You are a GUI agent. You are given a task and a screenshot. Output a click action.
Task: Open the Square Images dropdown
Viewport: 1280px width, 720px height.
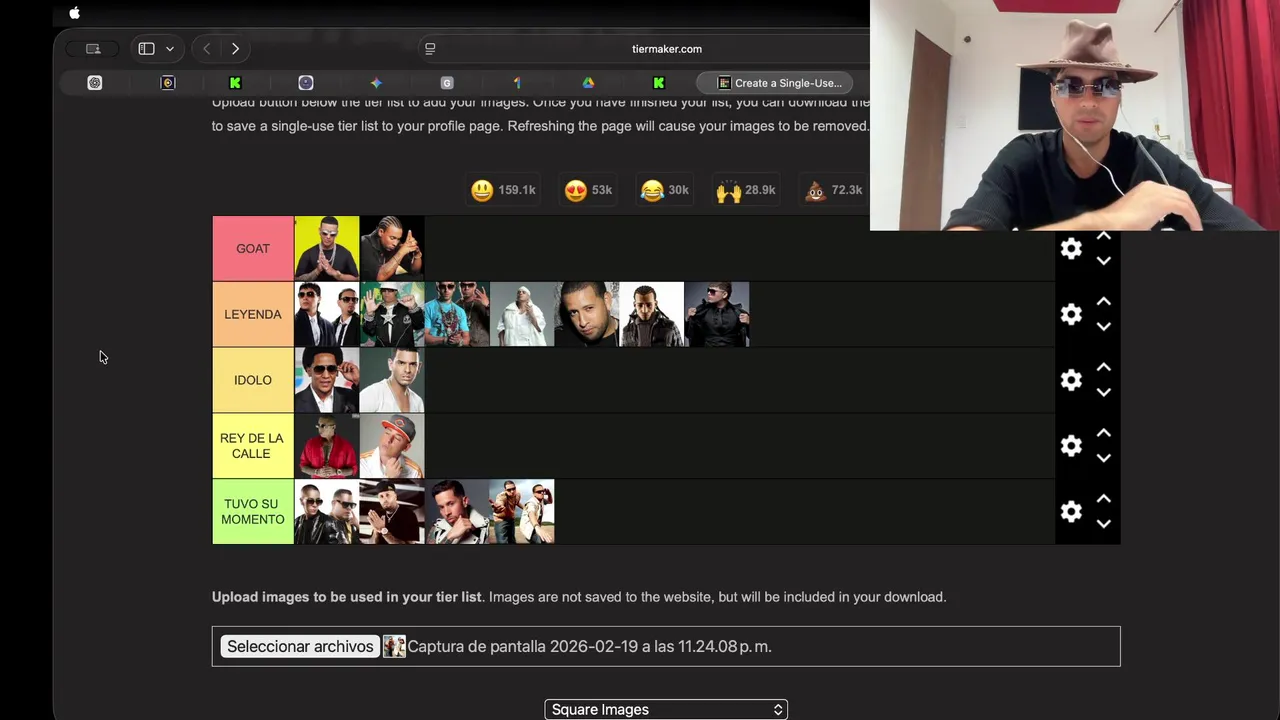pyautogui.click(x=666, y=710)
